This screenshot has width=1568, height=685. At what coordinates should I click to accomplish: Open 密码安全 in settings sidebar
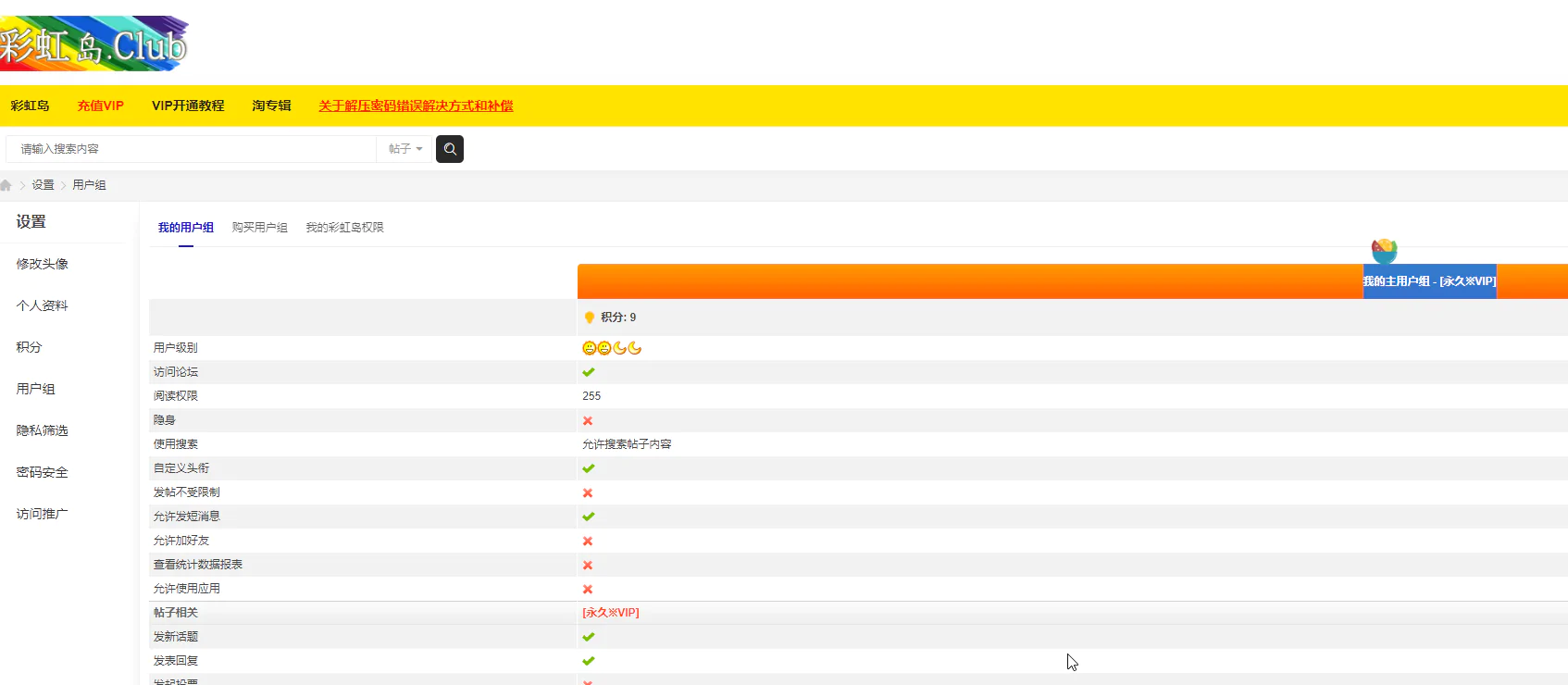tap(43, 472)
